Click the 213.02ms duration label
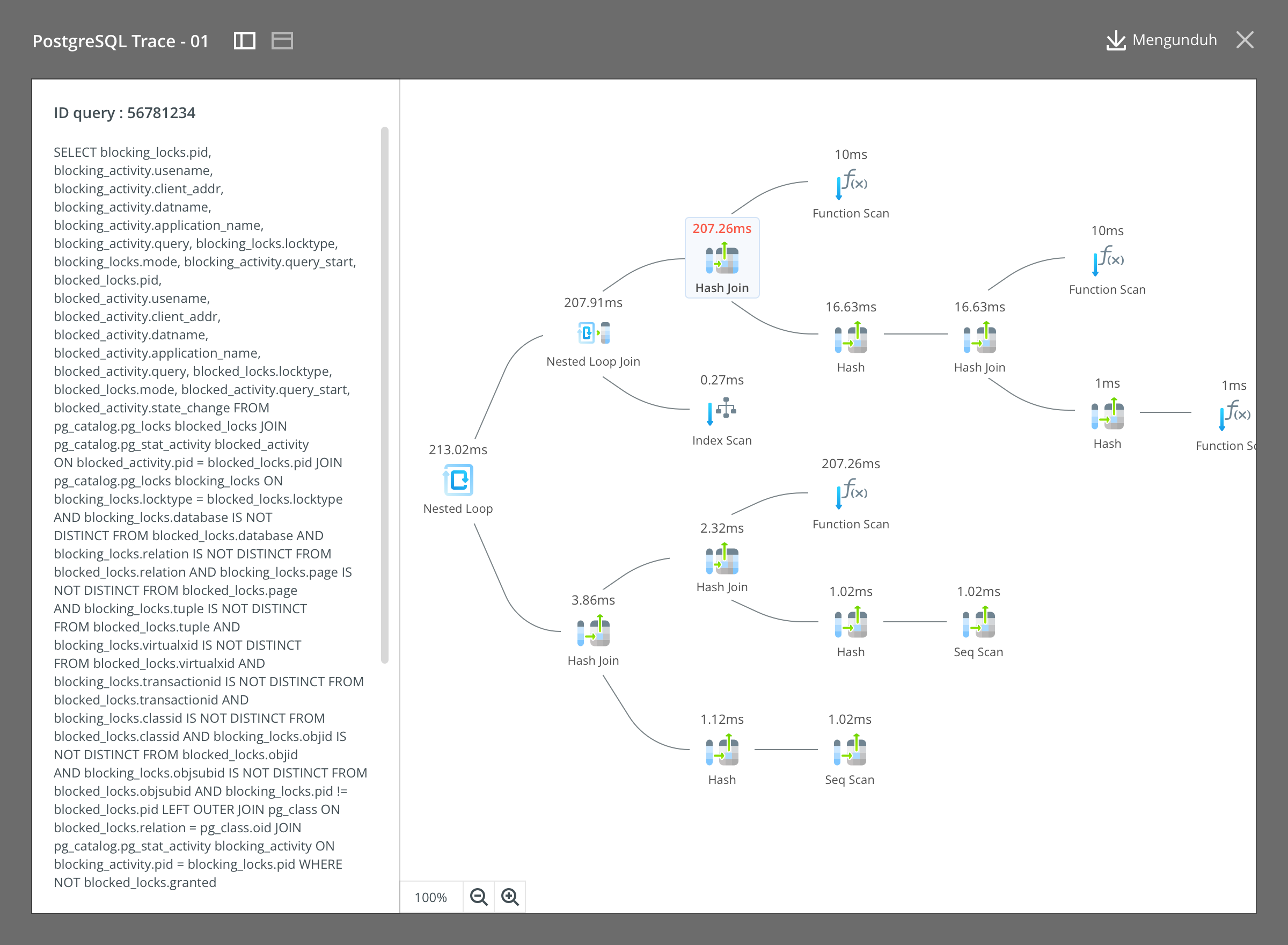The image size is (1288, 945). [x=458, y=449]
